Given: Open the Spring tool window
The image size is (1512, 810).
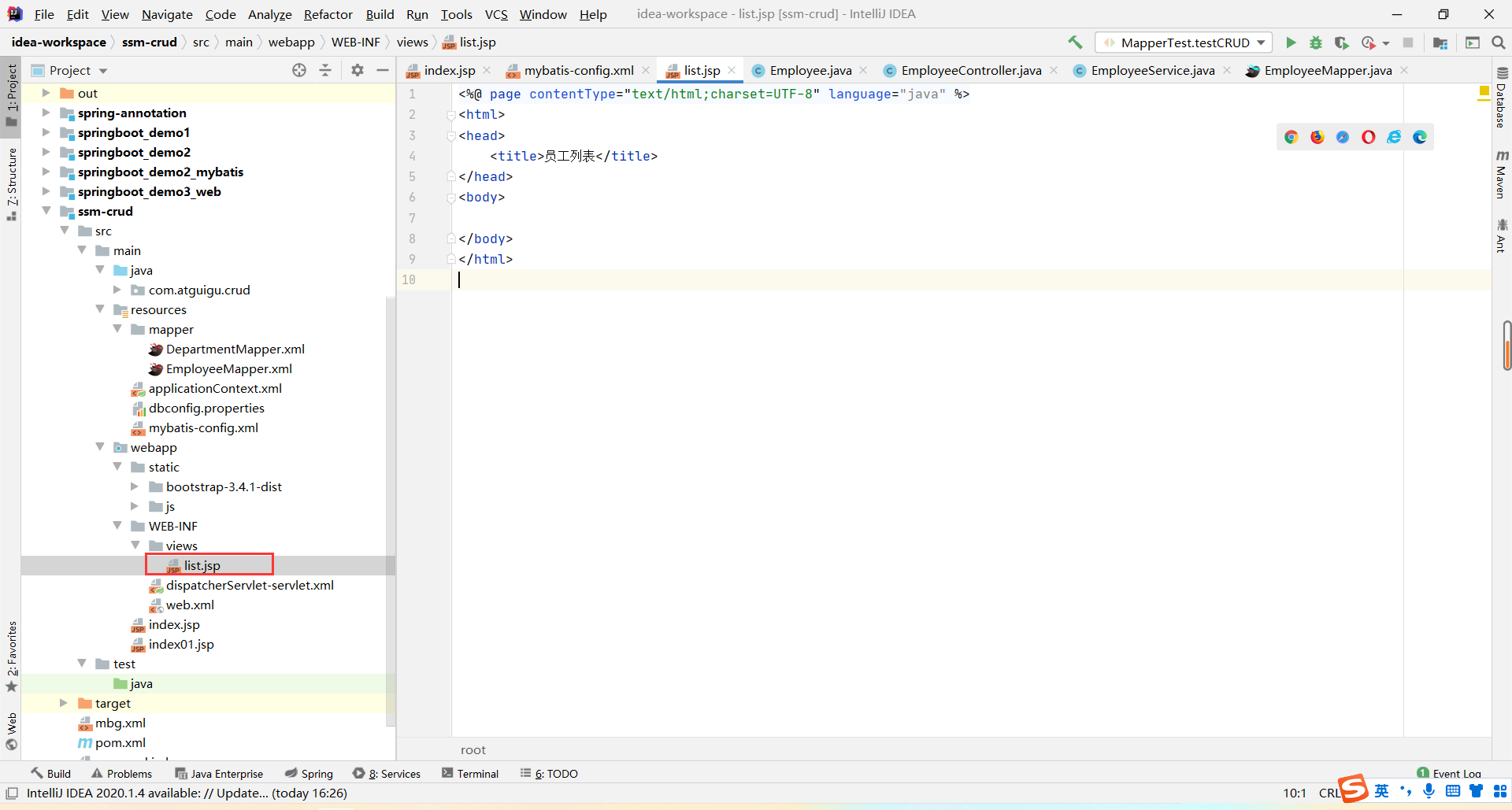Looking at the screenshot, I should tap(309, 773).
